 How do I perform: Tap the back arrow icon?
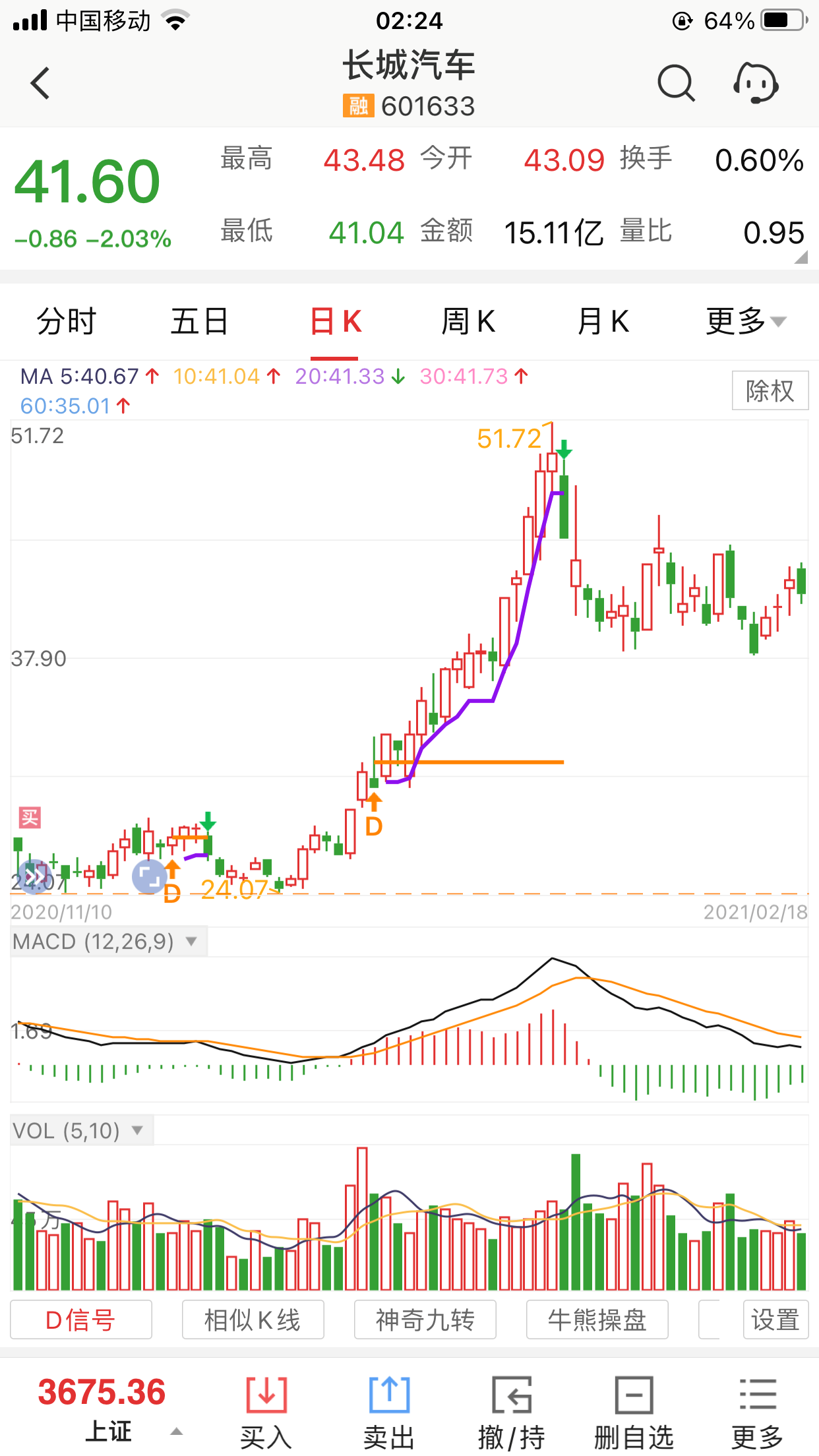click(x=40, y=83)
